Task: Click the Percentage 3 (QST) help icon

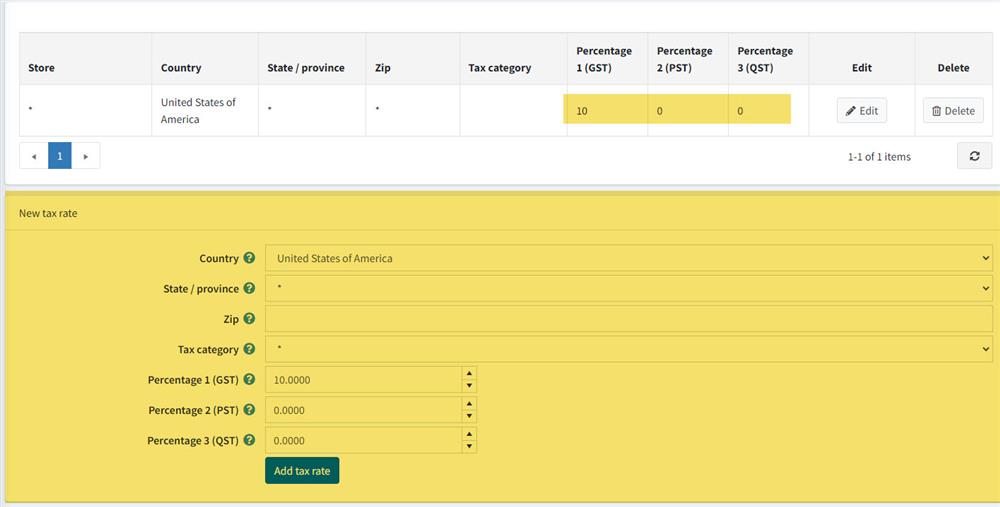Action: (x=249, y=440)
